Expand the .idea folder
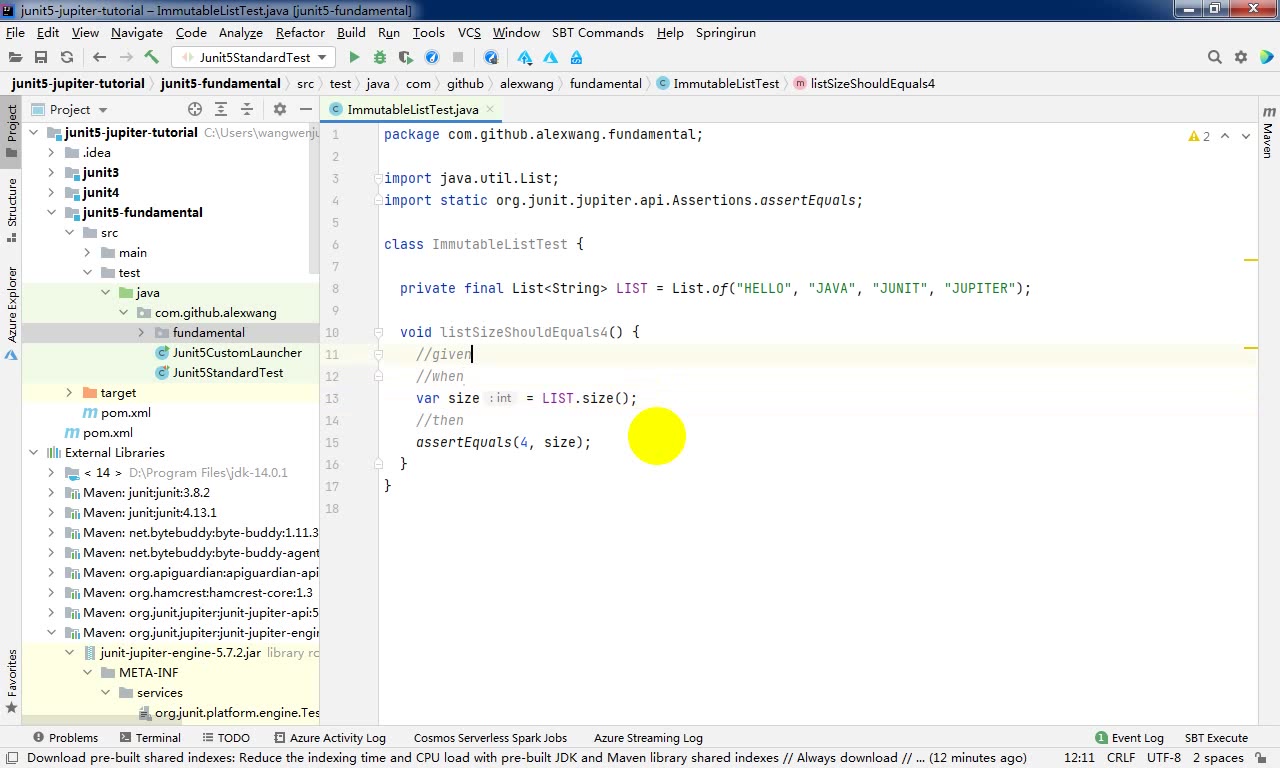Screen dimensions: 1280x768 52,152
